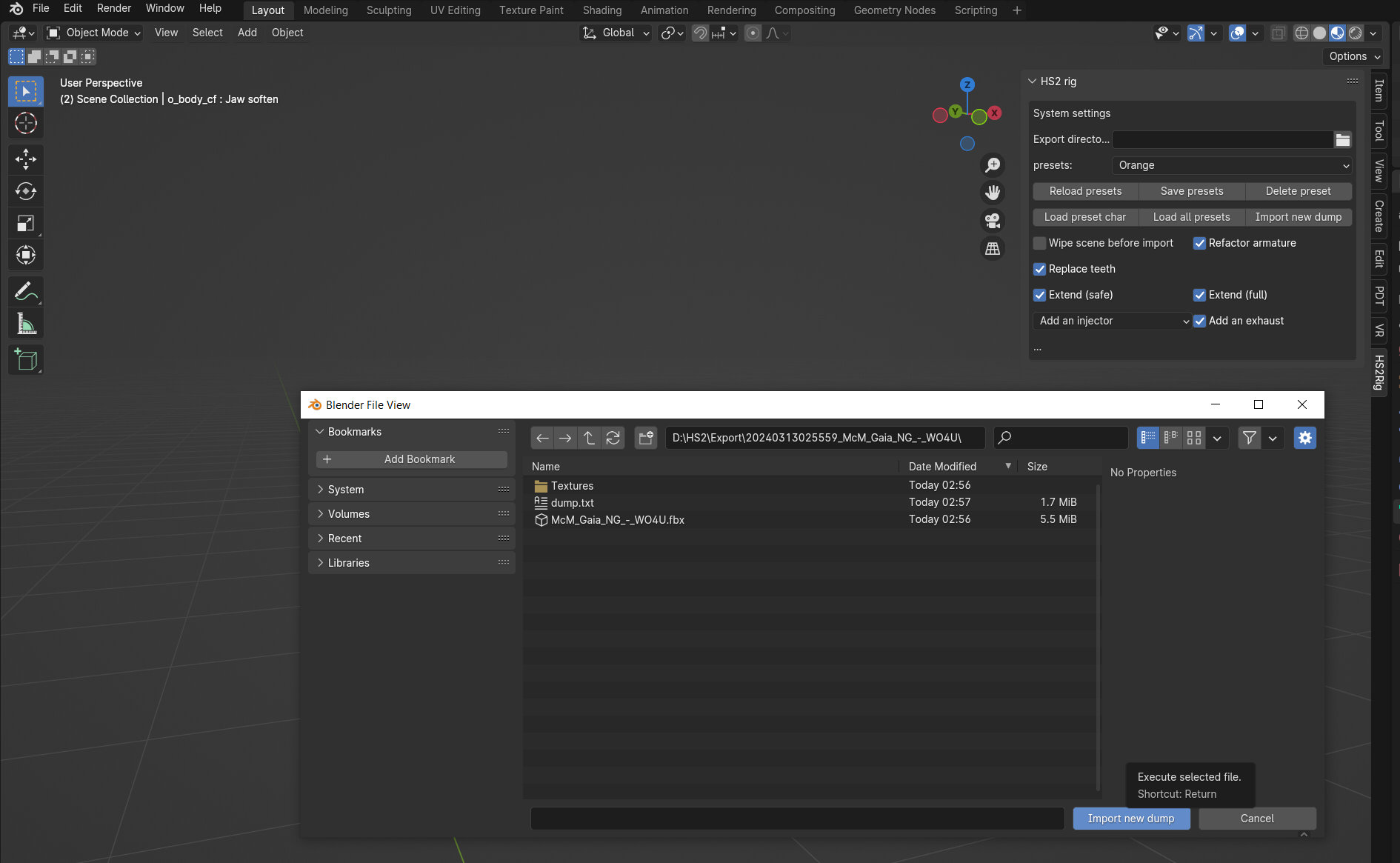Uncheck Refactor armature
The image size is (1400, 863).
pos(1200,243)
